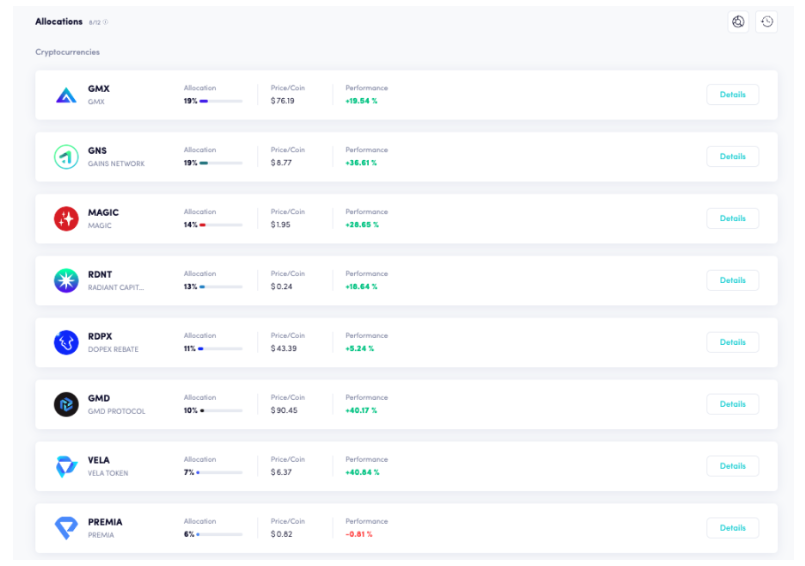Open Details for PREMIA
This screenshot has width=805, height=566.
tap(733, 528)
